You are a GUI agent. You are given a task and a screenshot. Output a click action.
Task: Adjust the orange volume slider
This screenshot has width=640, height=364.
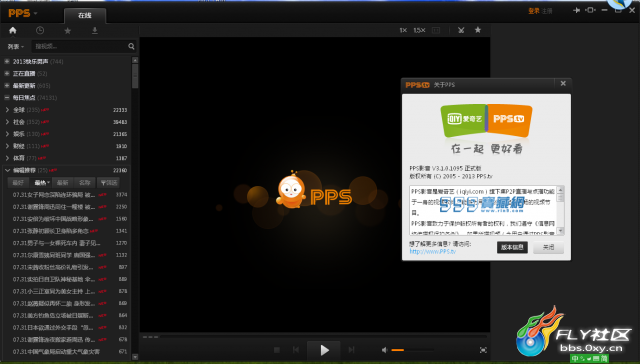click(x=412, y=350)
